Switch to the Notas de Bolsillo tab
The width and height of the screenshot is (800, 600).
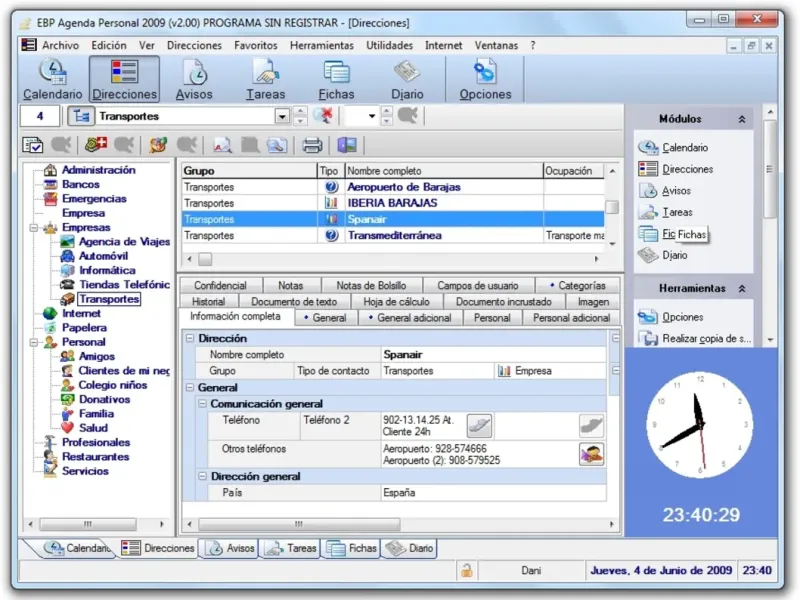(371, 285)
